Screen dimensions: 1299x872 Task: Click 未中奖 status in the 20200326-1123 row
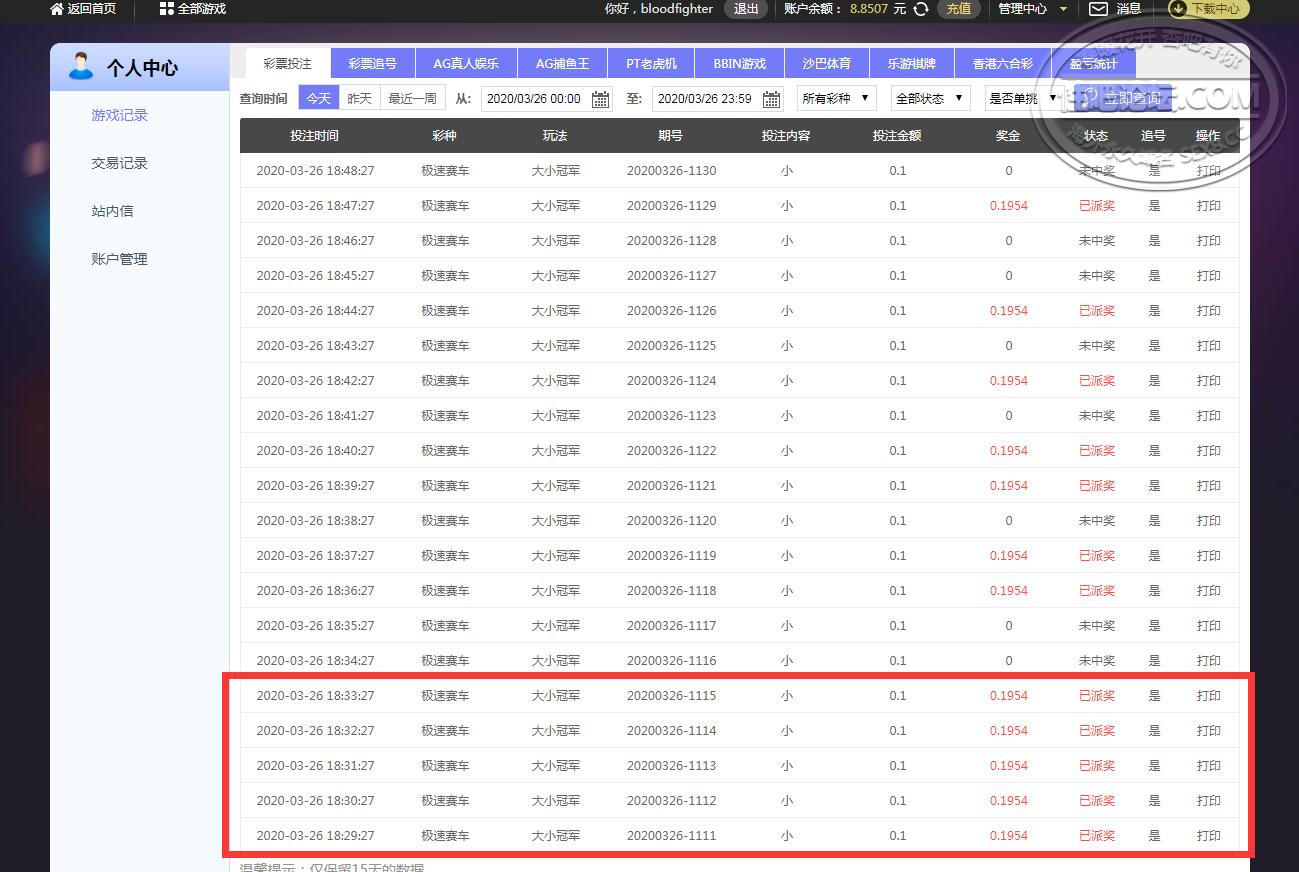click(x=1097, y=416)
